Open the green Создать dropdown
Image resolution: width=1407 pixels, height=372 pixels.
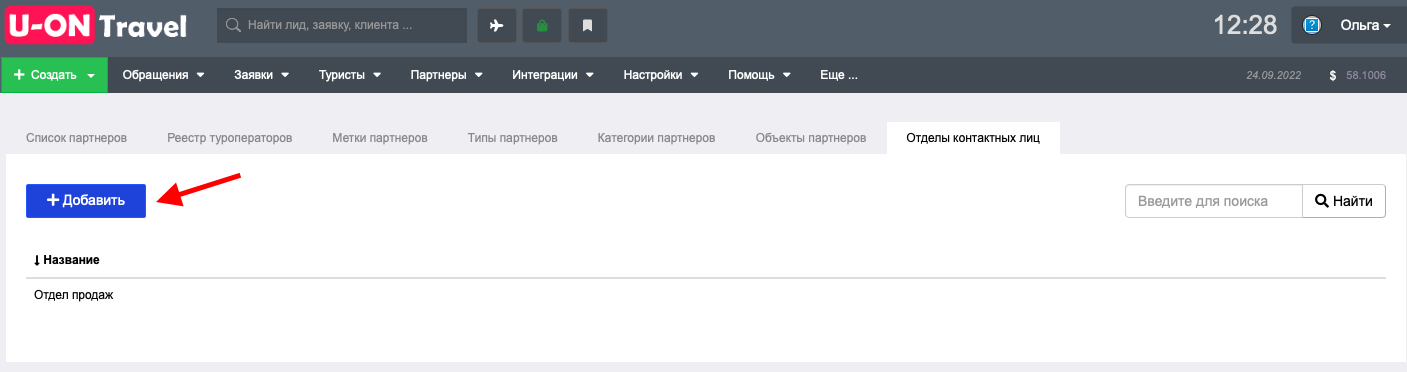[x=54, y=75]
